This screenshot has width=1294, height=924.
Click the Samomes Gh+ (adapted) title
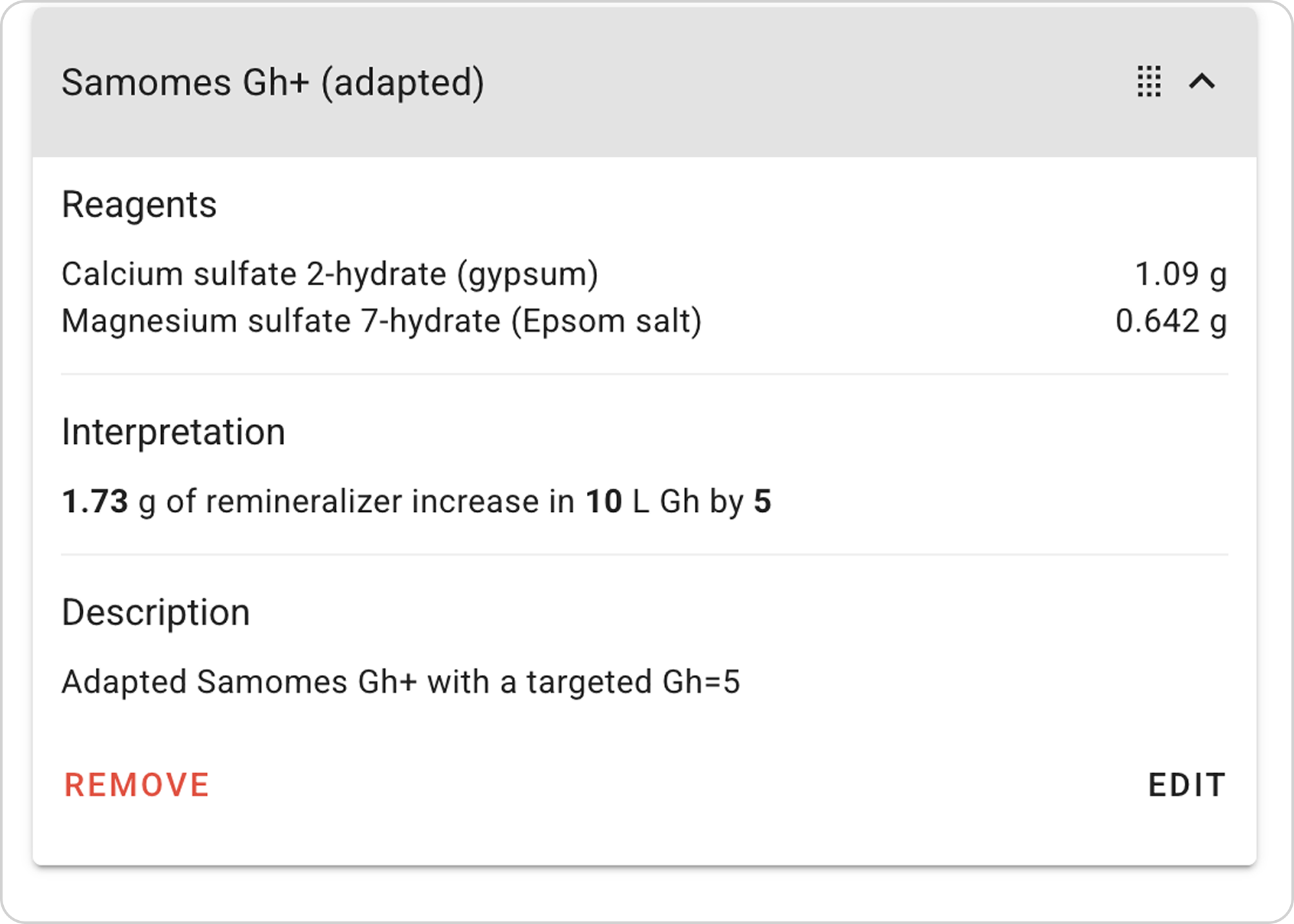(272, 83)
